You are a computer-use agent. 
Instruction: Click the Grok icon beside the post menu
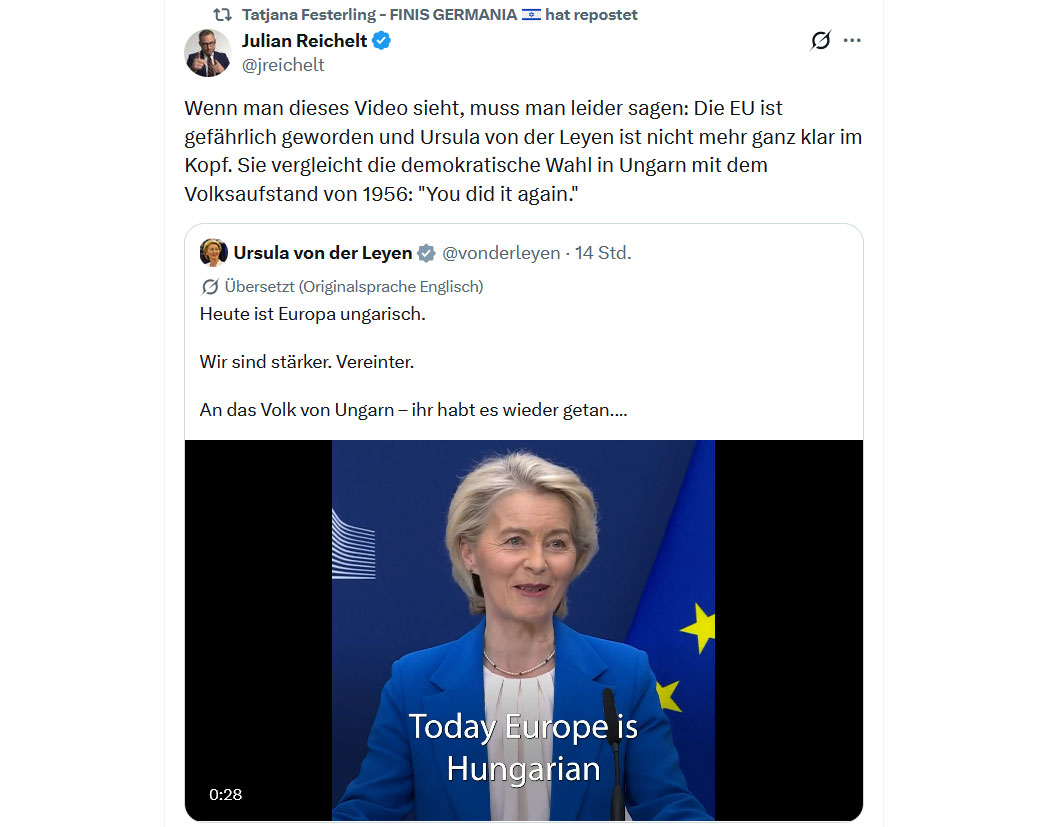[820, 41]
